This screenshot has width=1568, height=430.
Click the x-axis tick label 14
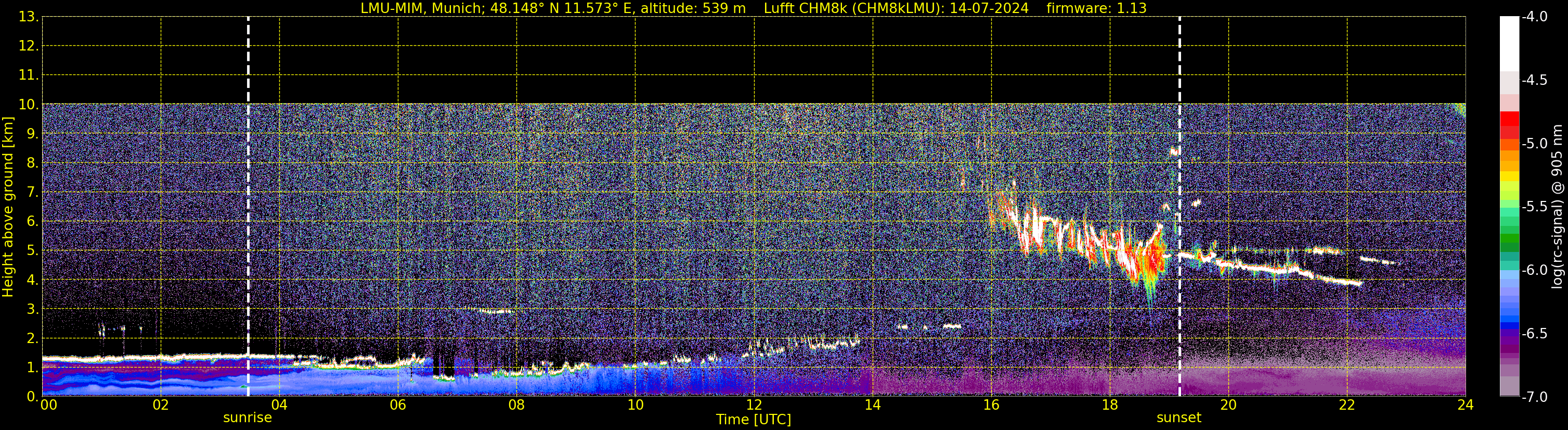tap(873, 405)
